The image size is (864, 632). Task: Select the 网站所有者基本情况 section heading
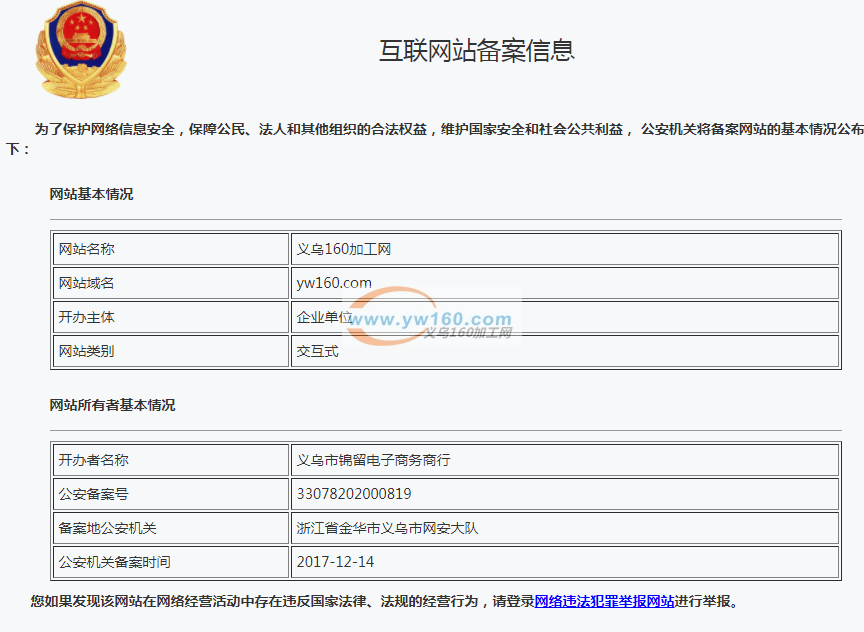click(x=112, y=405)
